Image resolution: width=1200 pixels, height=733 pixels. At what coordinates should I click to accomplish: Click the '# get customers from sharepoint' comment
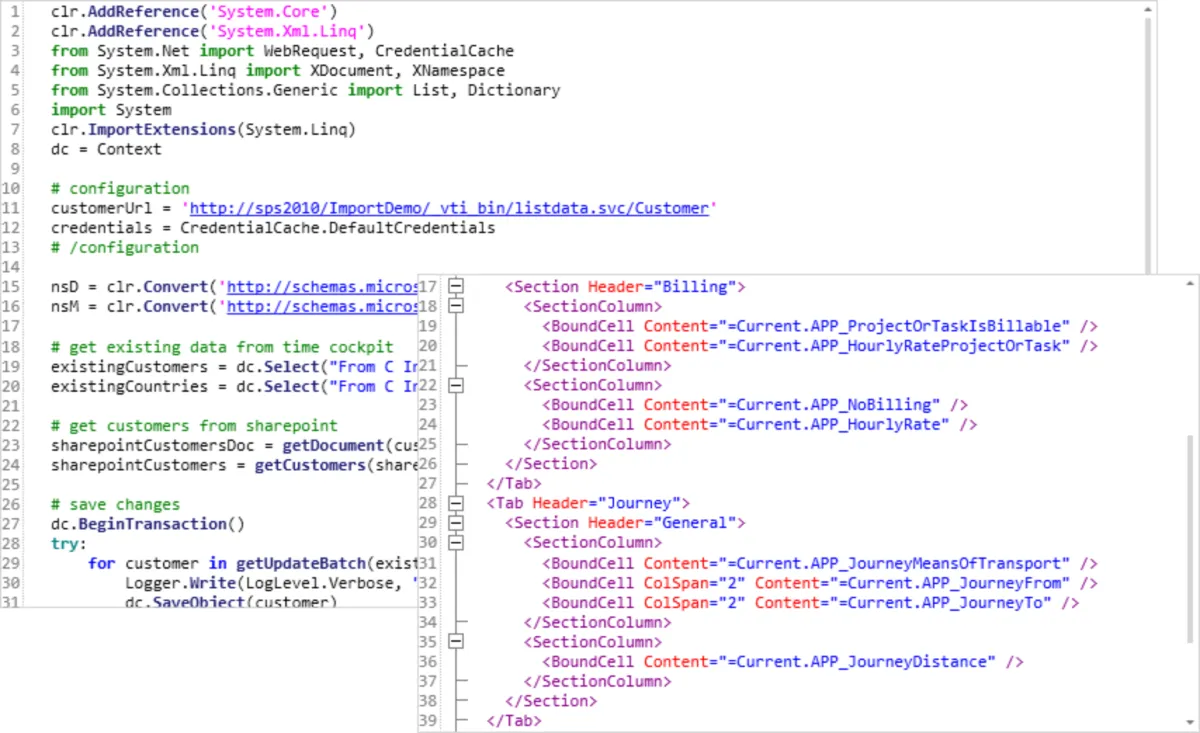click(x=194, y=425)
